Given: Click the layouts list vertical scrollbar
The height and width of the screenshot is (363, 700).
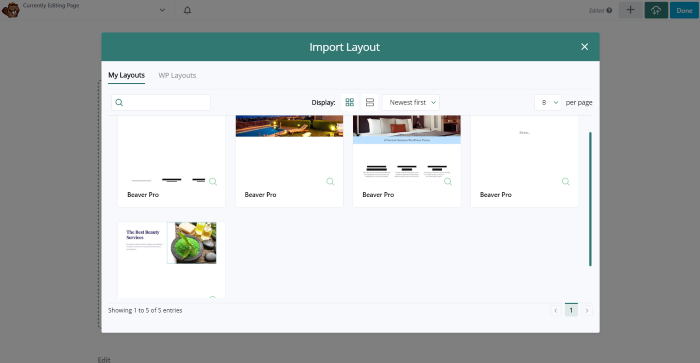Looking at the screenshot, I should pyautogui.click(x=590, y=199).
